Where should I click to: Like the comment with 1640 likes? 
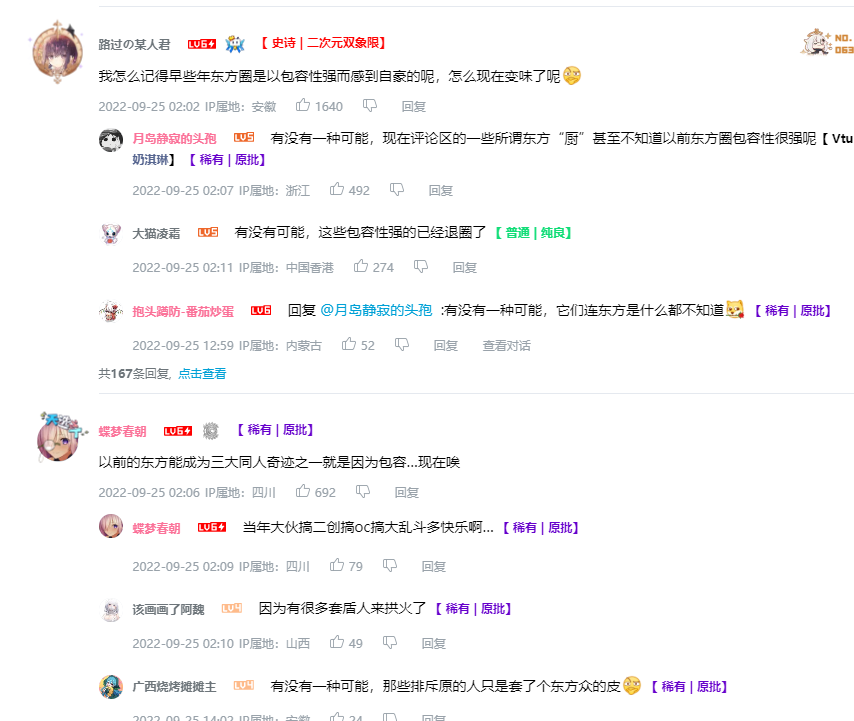point(303,106)
